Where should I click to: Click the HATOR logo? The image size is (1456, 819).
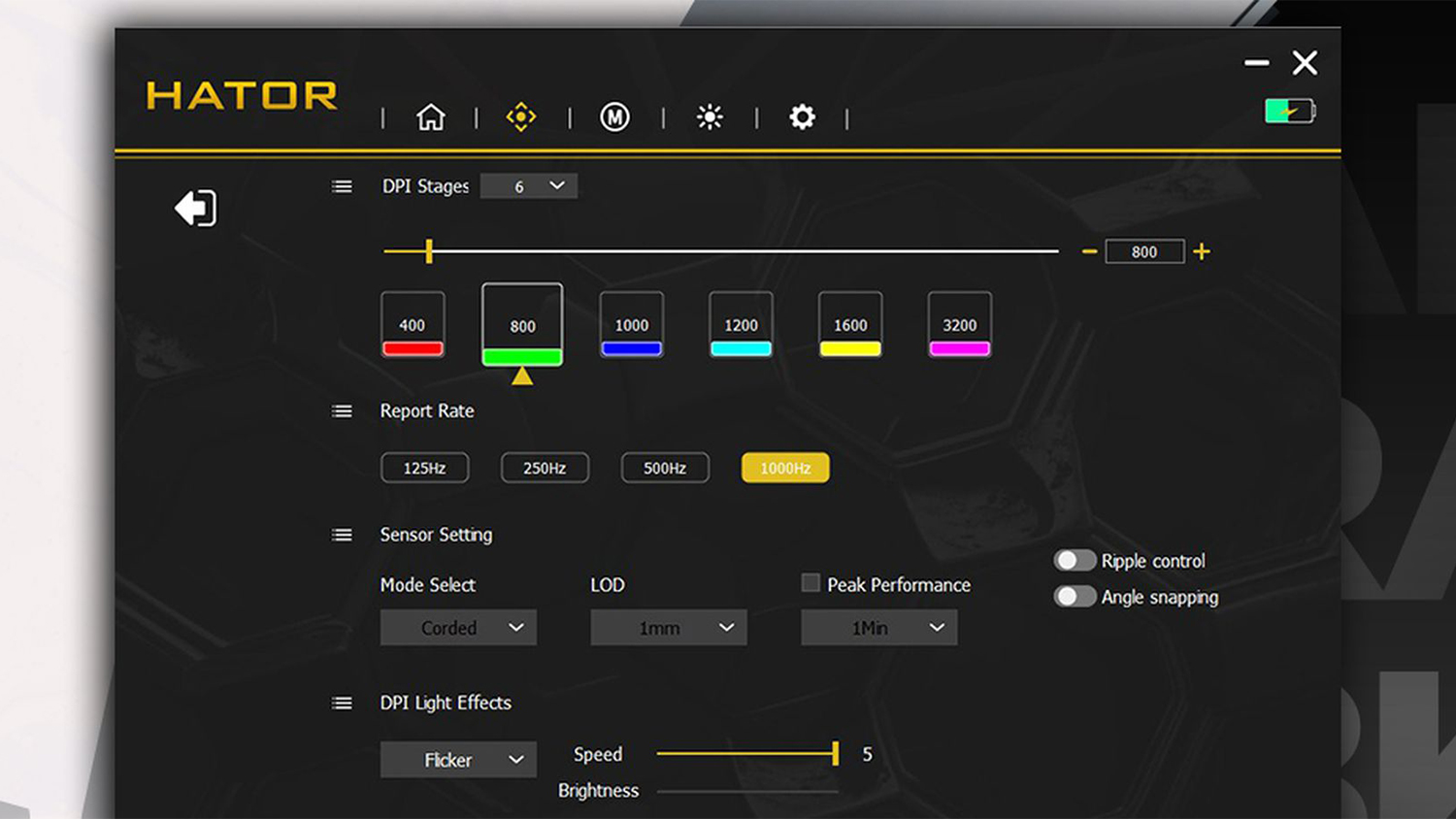pos(242,95)
